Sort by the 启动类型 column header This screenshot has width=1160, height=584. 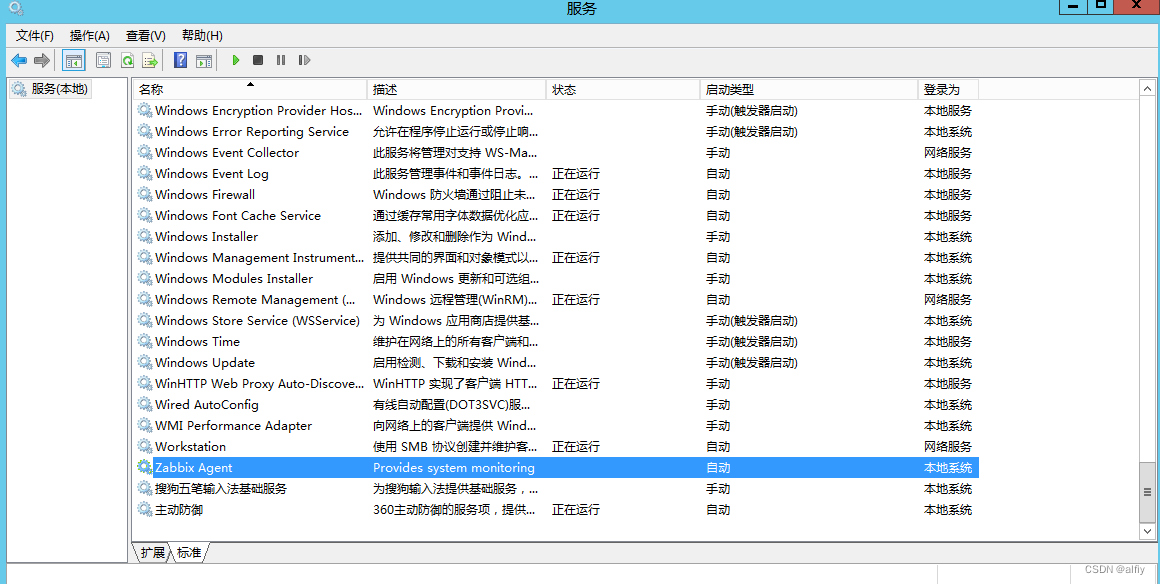point(809,90)
